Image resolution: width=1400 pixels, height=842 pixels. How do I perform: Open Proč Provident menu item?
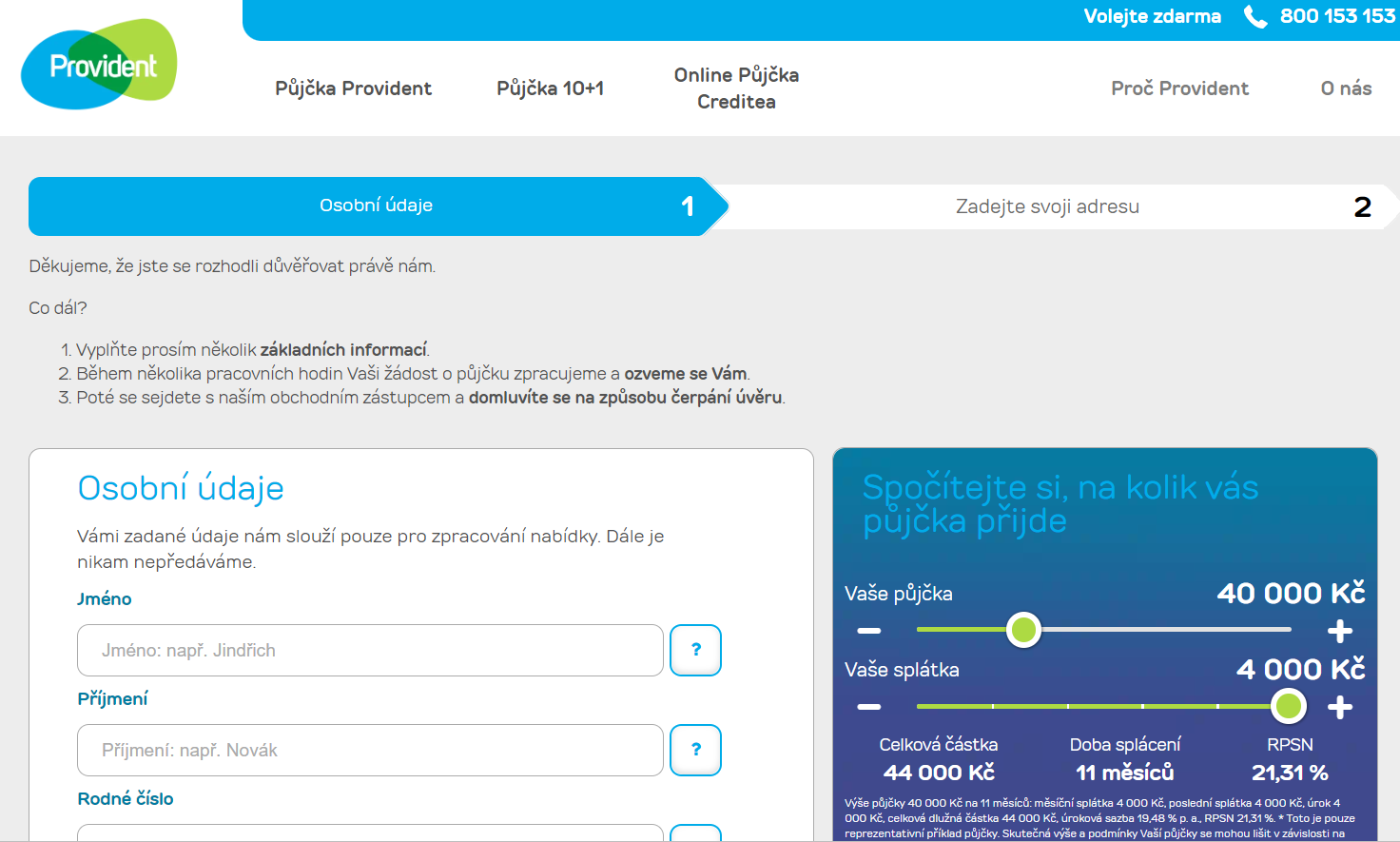(1179, 88)
